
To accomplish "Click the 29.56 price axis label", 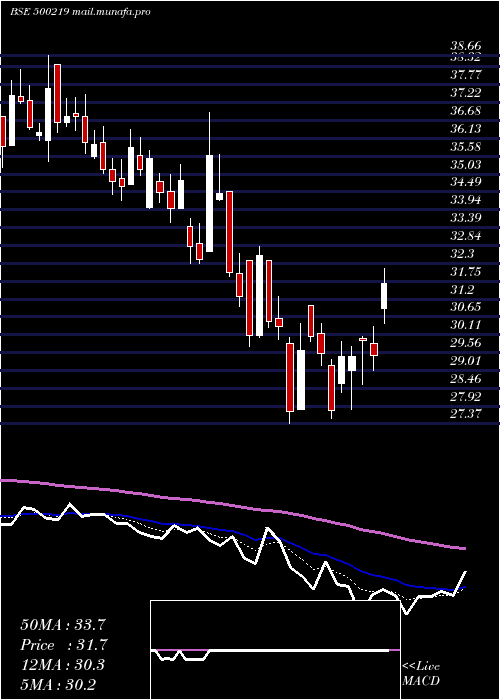I will pyautogui.click(x=466, y=343).
